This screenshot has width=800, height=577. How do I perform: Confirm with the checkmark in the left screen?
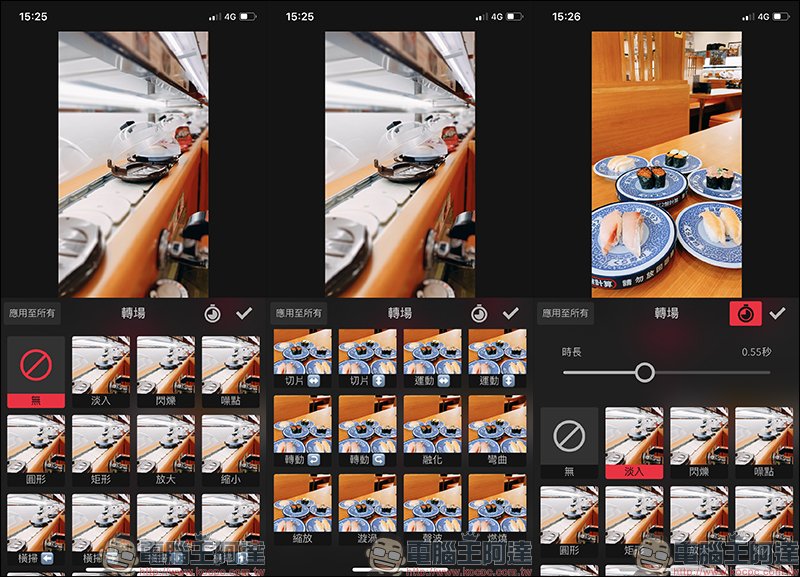244,313
